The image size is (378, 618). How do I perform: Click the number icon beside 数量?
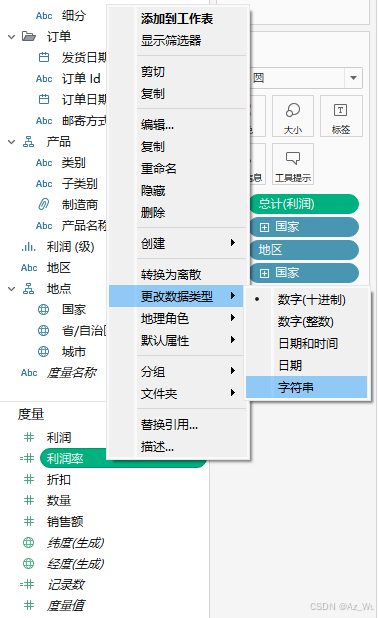click(x=29, y=501)
